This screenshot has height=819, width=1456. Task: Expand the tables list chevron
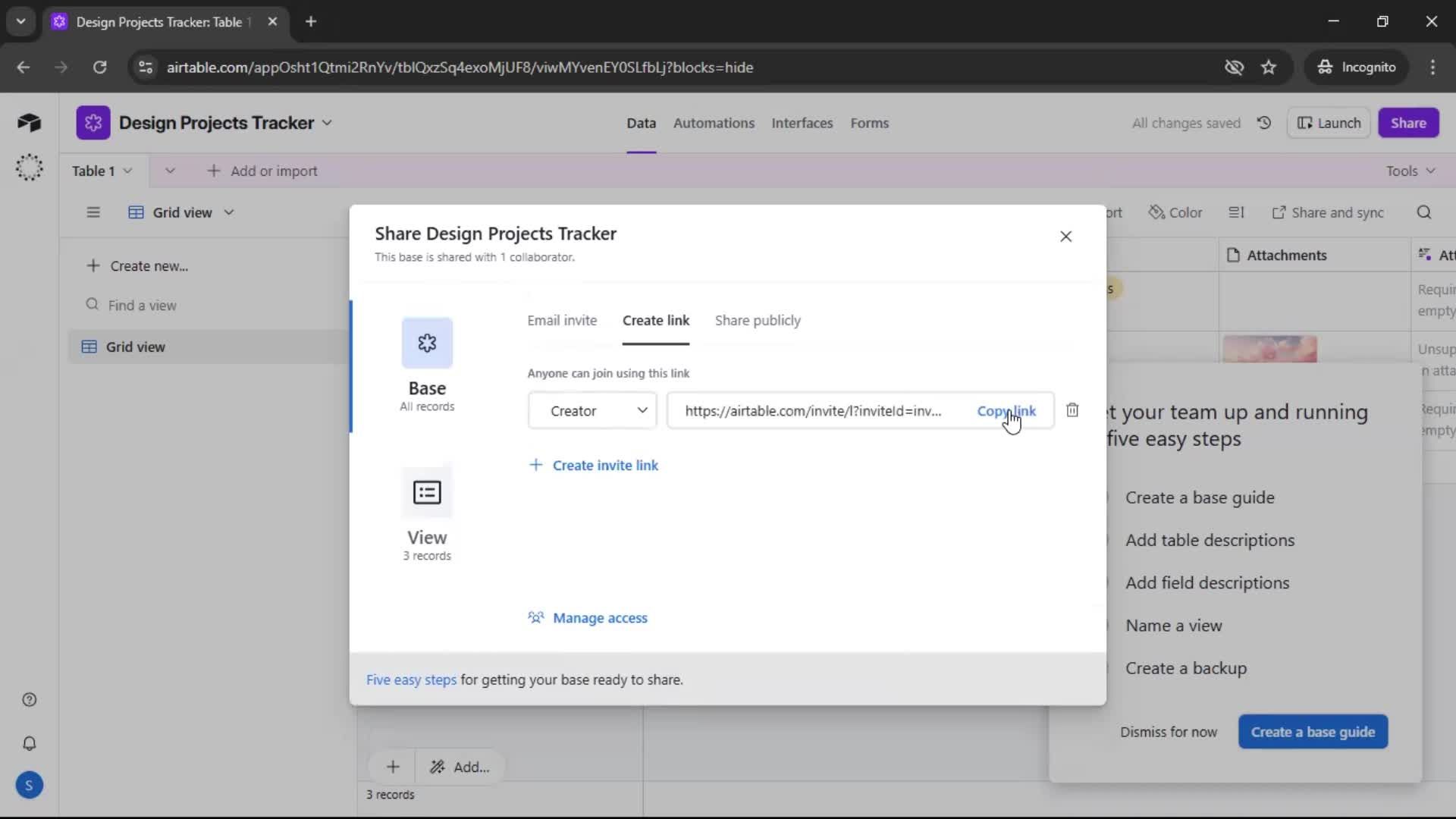pos(170,171)
